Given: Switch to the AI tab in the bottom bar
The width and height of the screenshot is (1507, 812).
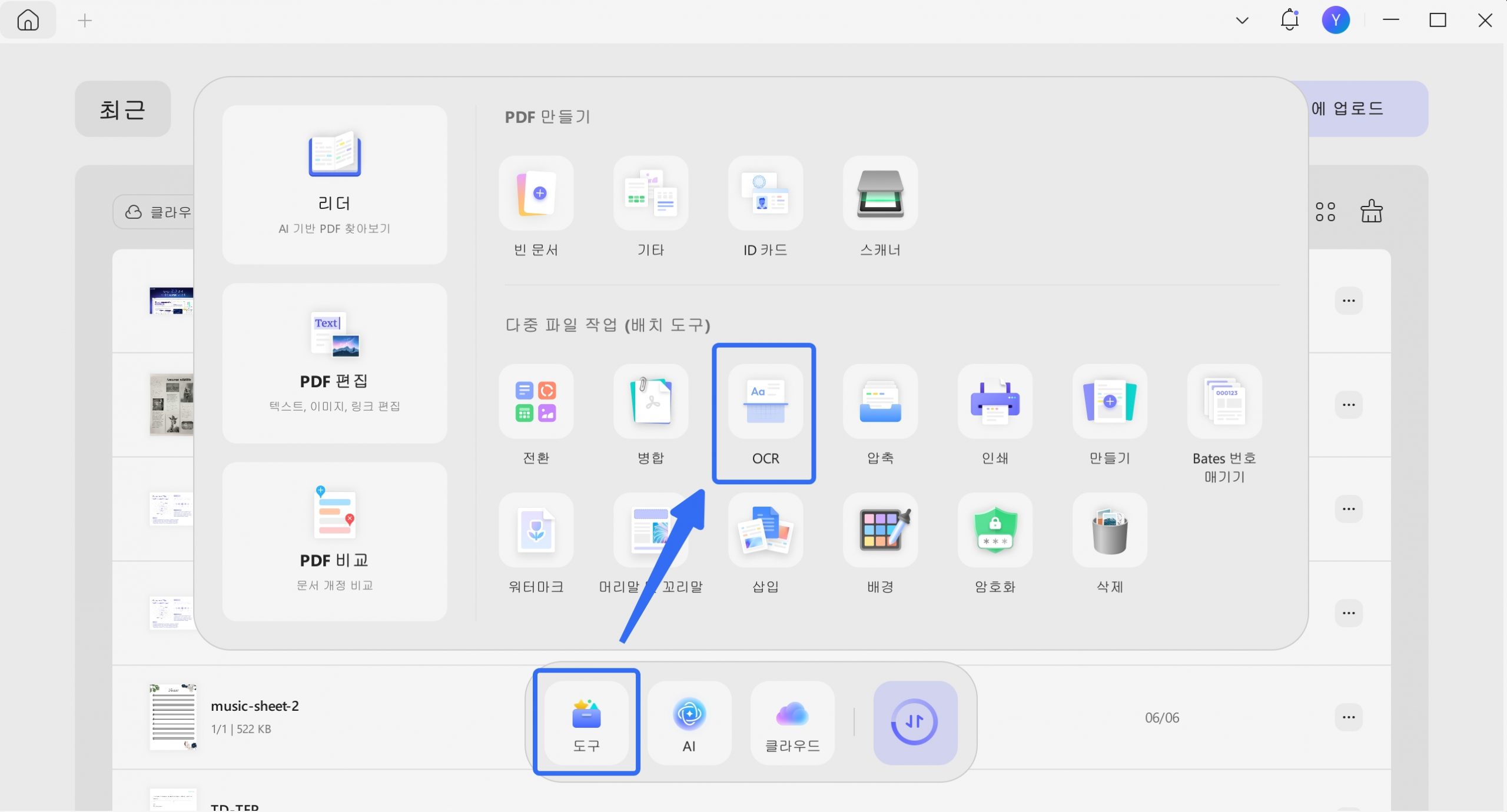Looking at the screenshot, I should [689, 723].
